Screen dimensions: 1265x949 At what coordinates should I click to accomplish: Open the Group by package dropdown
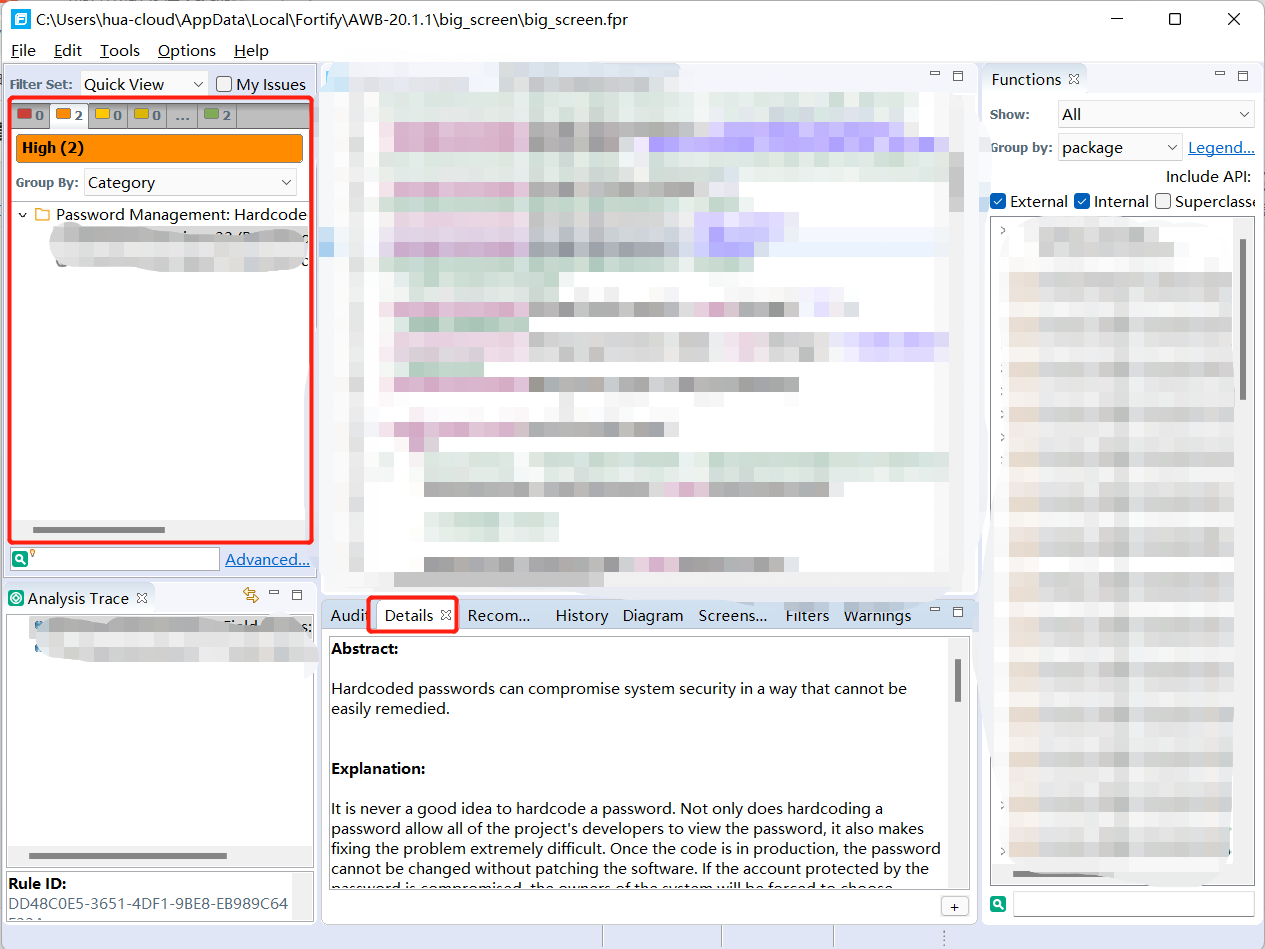tap(1121, 147)
